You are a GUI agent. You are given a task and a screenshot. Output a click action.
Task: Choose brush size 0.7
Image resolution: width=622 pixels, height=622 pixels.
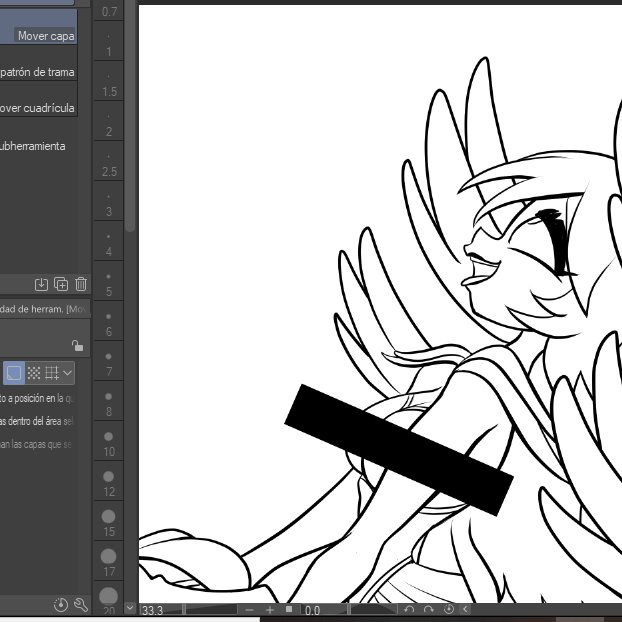click(x=109, y=10)
